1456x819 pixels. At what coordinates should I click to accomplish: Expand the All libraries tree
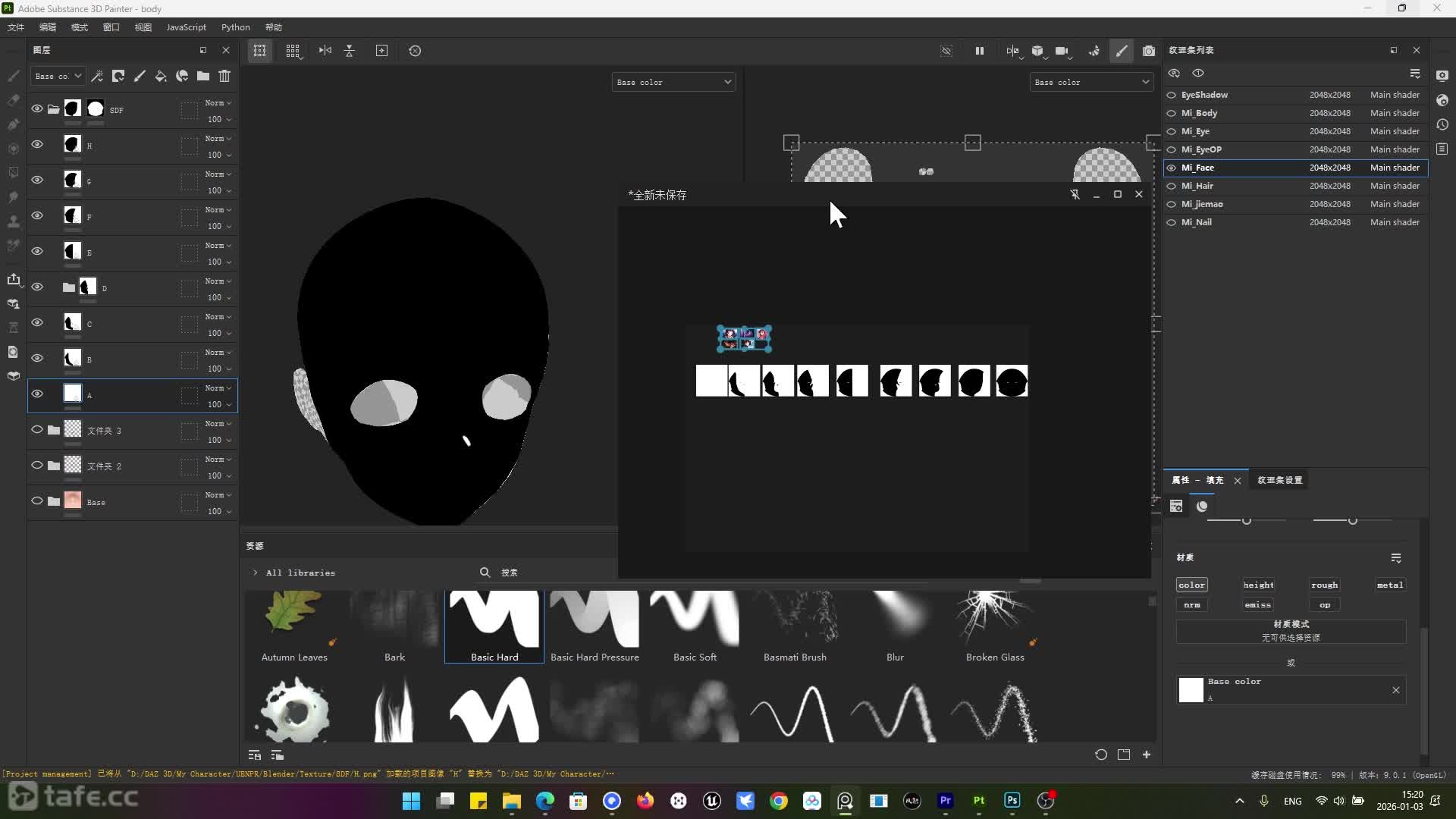click(256, 573)
